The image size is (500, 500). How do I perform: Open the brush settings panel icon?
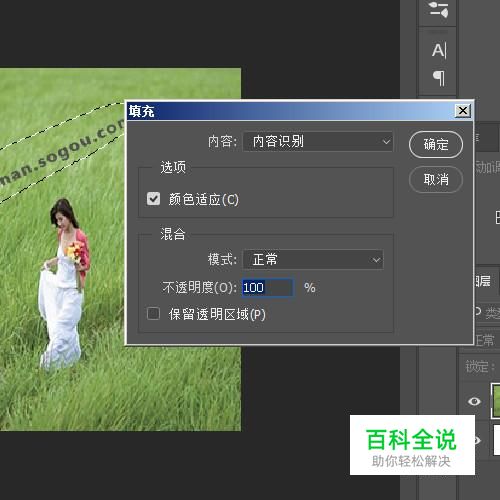click(439, 9)
